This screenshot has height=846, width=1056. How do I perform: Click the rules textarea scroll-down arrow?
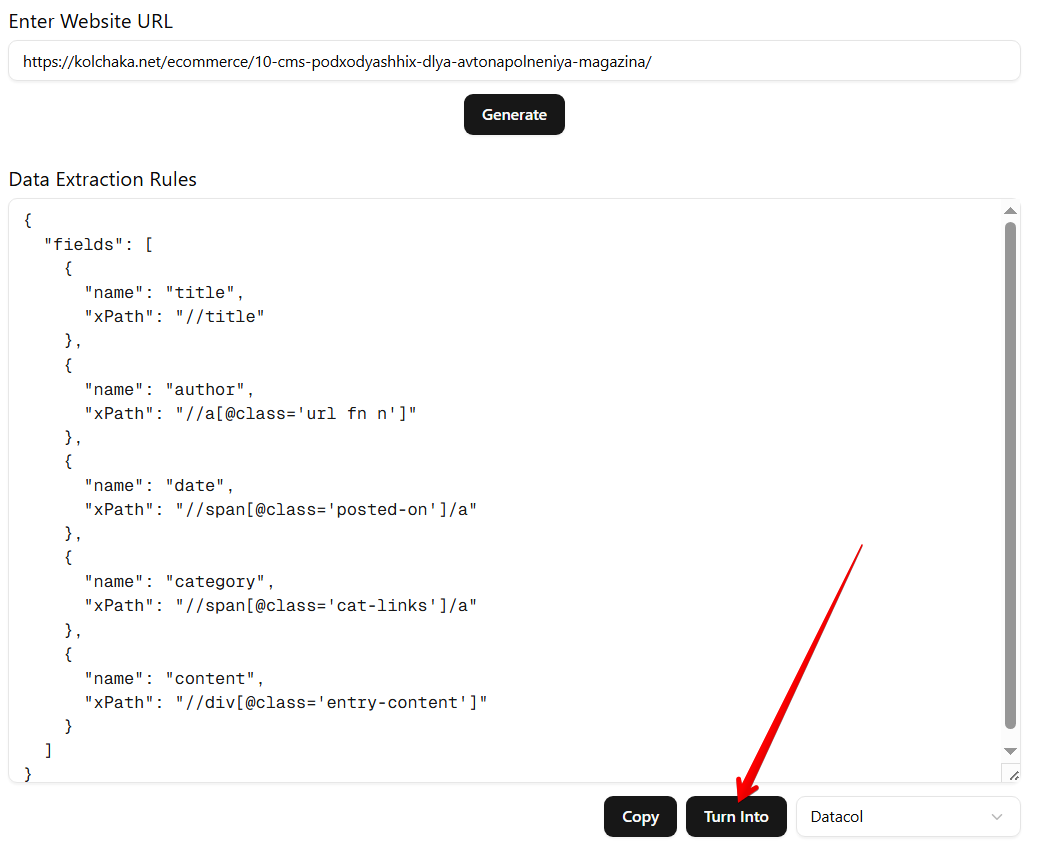tap(1010, 751)
